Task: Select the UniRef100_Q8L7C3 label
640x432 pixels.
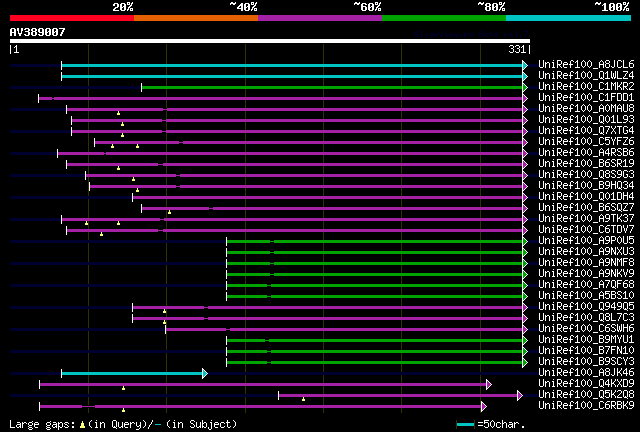Action: pos(586,318)
